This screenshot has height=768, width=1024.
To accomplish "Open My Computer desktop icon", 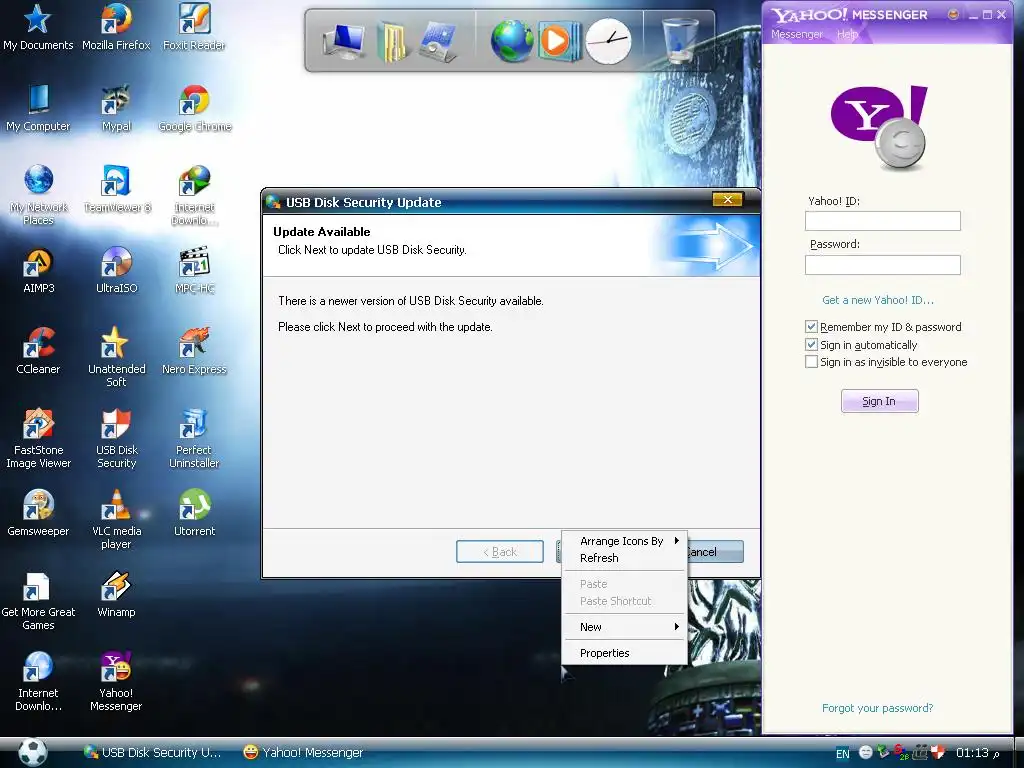I will (38, 108).
